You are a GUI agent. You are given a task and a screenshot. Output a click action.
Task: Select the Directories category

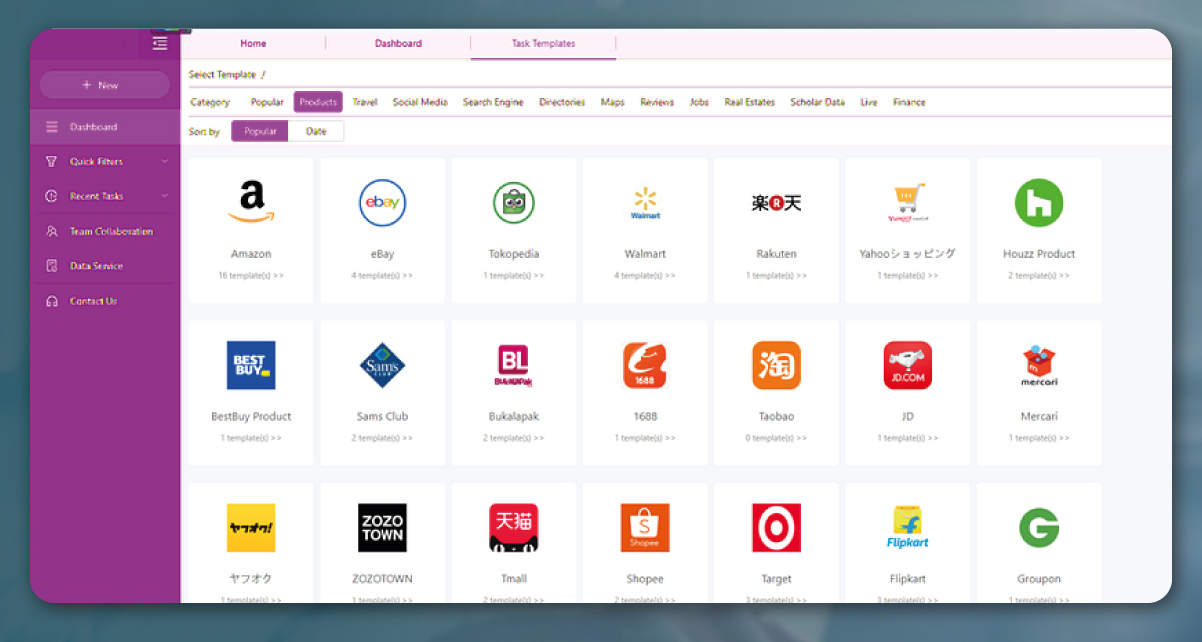coord(562,102)
